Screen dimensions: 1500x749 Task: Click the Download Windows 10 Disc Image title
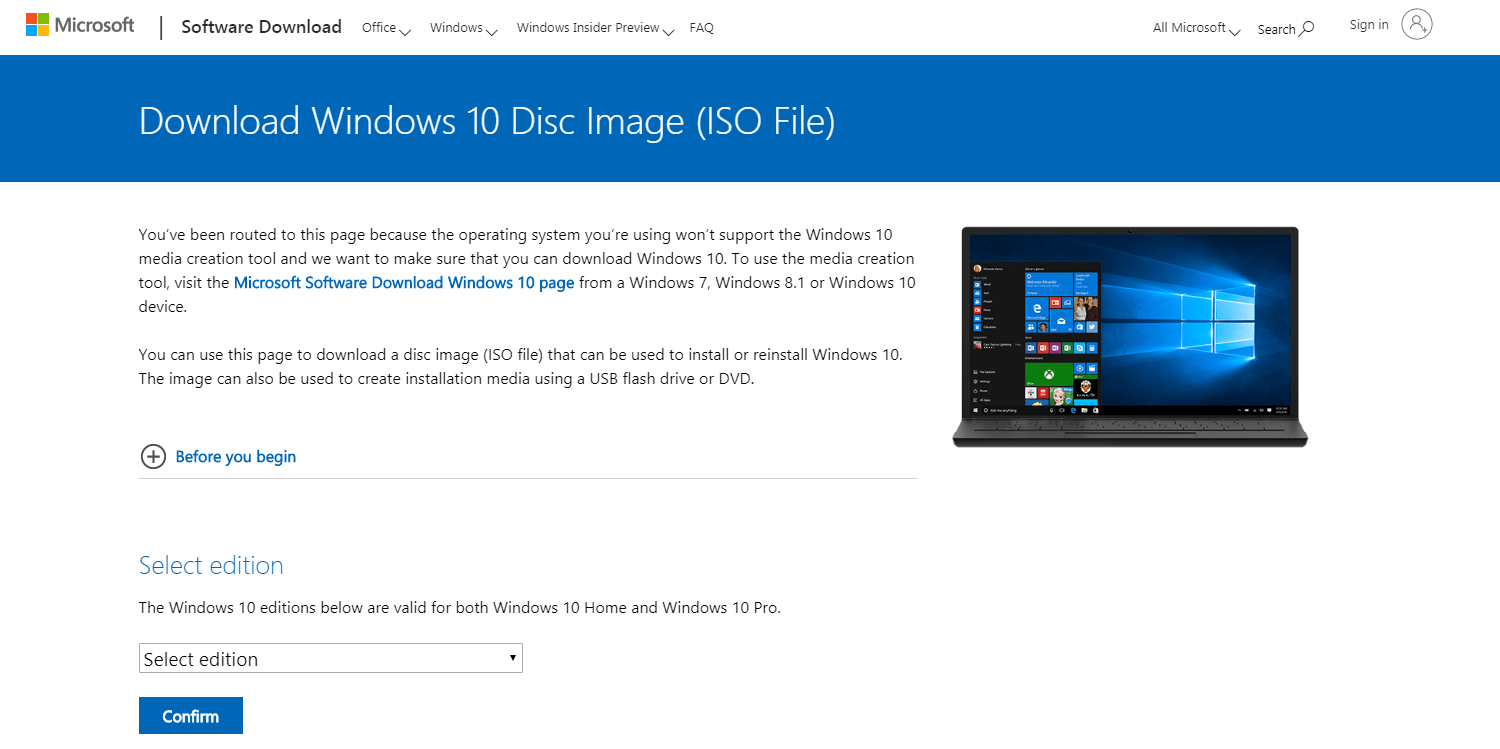tap(486, 121)
